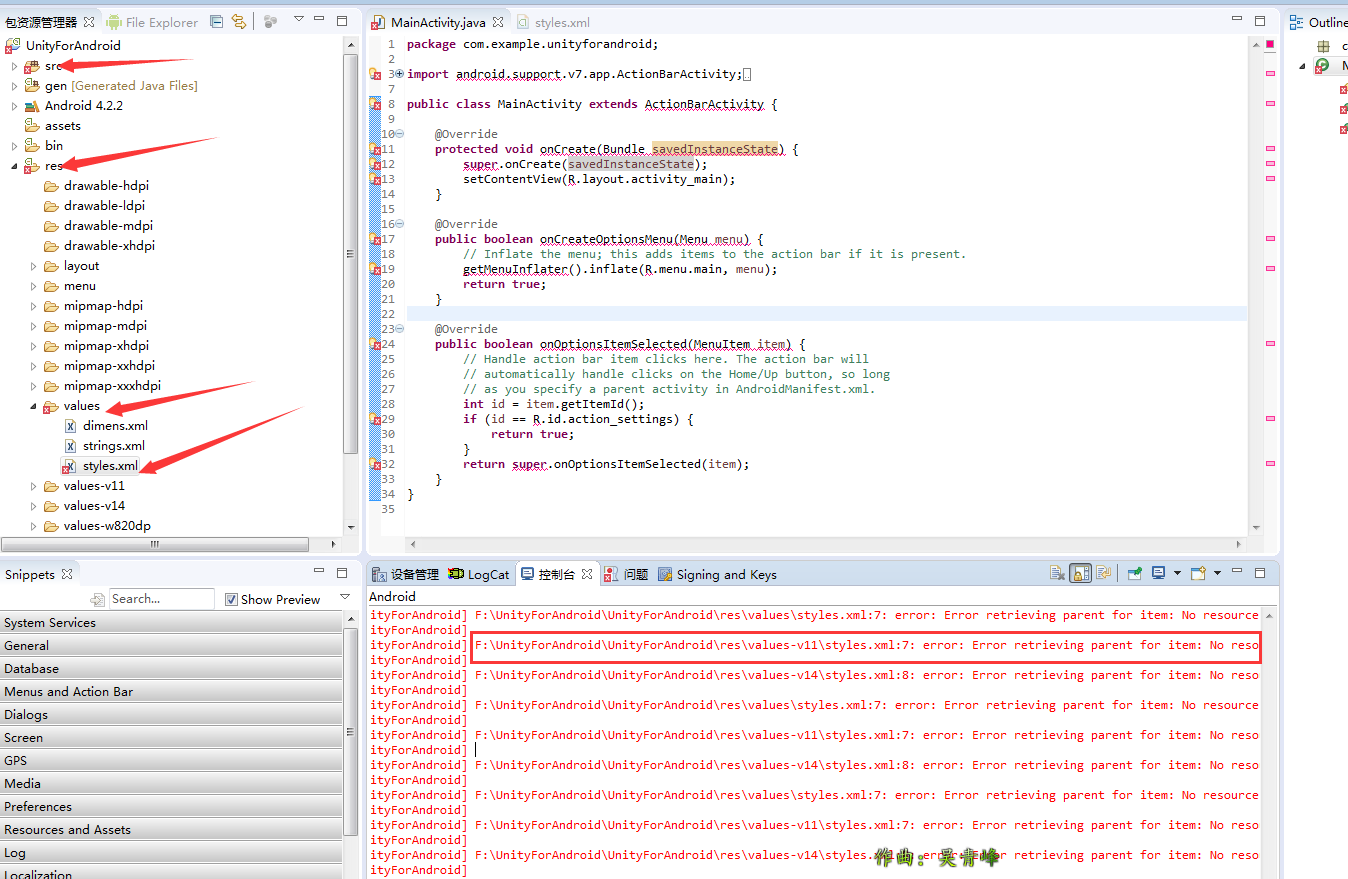Uncheck Show Preview checkbox
The image size is (1348, 879).
pyautogui.click(x=231, y=599)
